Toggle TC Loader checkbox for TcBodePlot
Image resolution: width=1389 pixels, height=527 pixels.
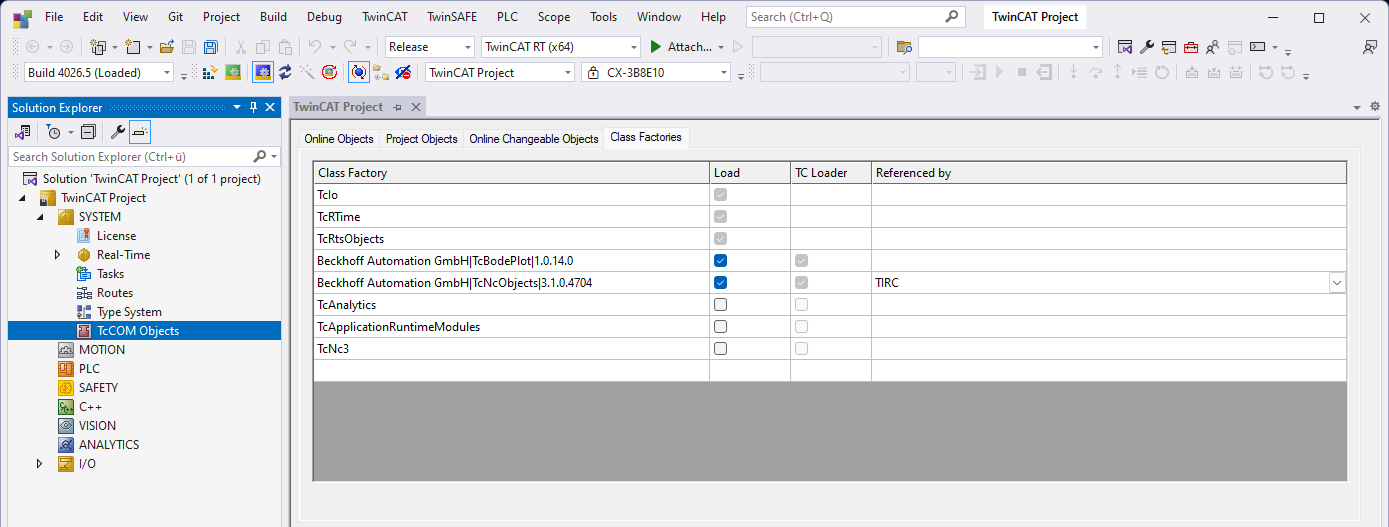click(x=801, y=260)
